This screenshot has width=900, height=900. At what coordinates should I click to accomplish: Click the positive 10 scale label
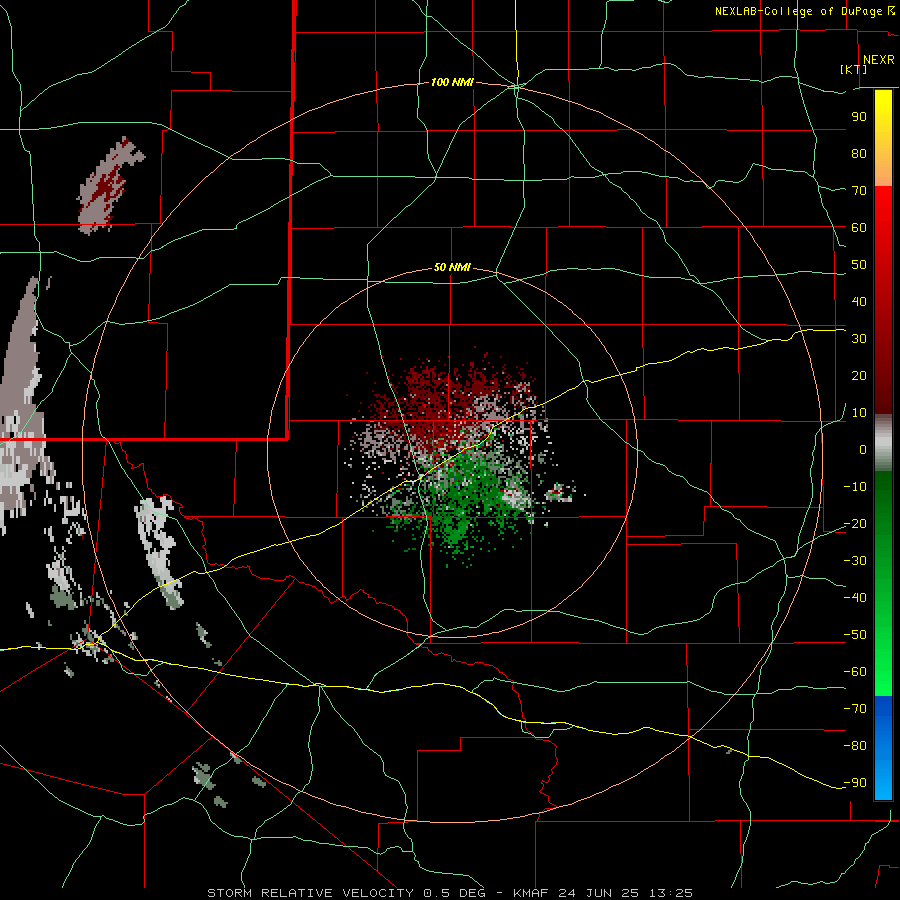click(859, 413)
